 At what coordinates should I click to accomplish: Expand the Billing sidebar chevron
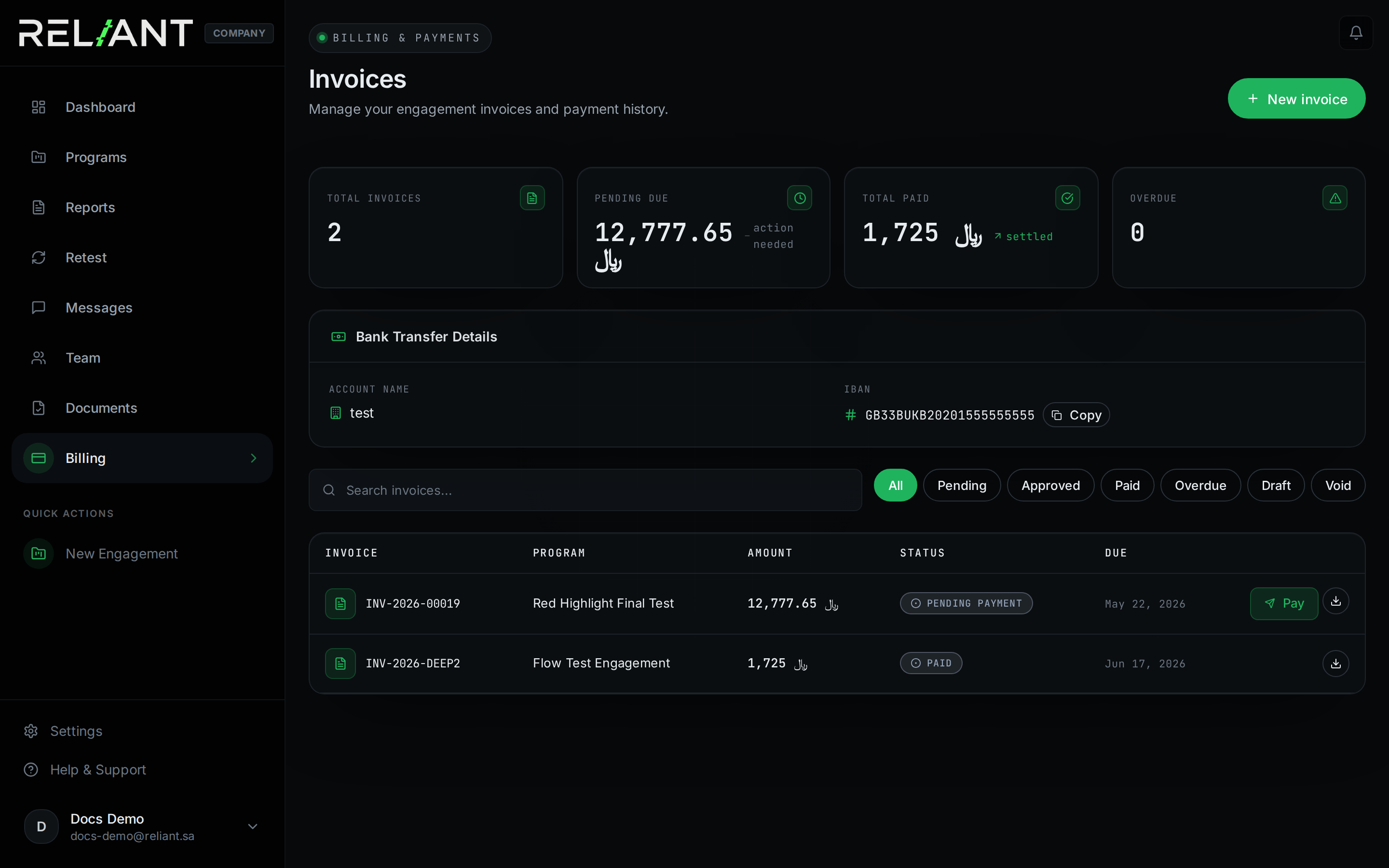[253, 458]
